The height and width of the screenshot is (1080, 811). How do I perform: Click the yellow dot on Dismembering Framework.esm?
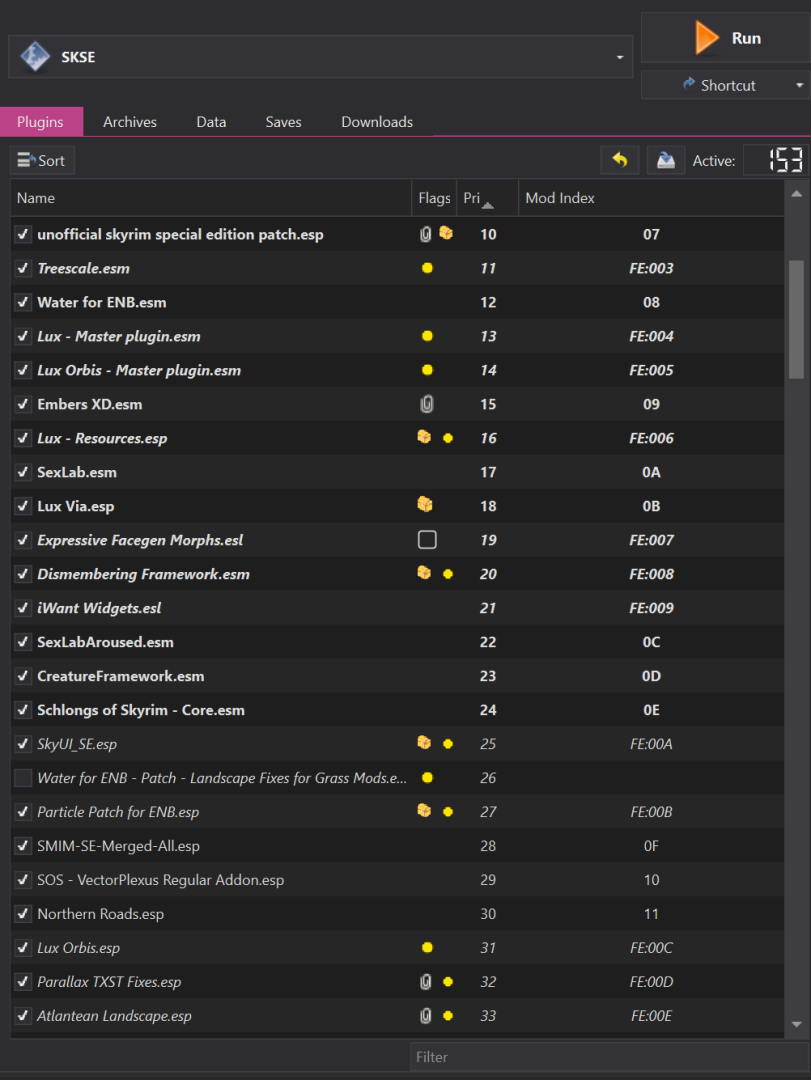click(x=448, y=574)
